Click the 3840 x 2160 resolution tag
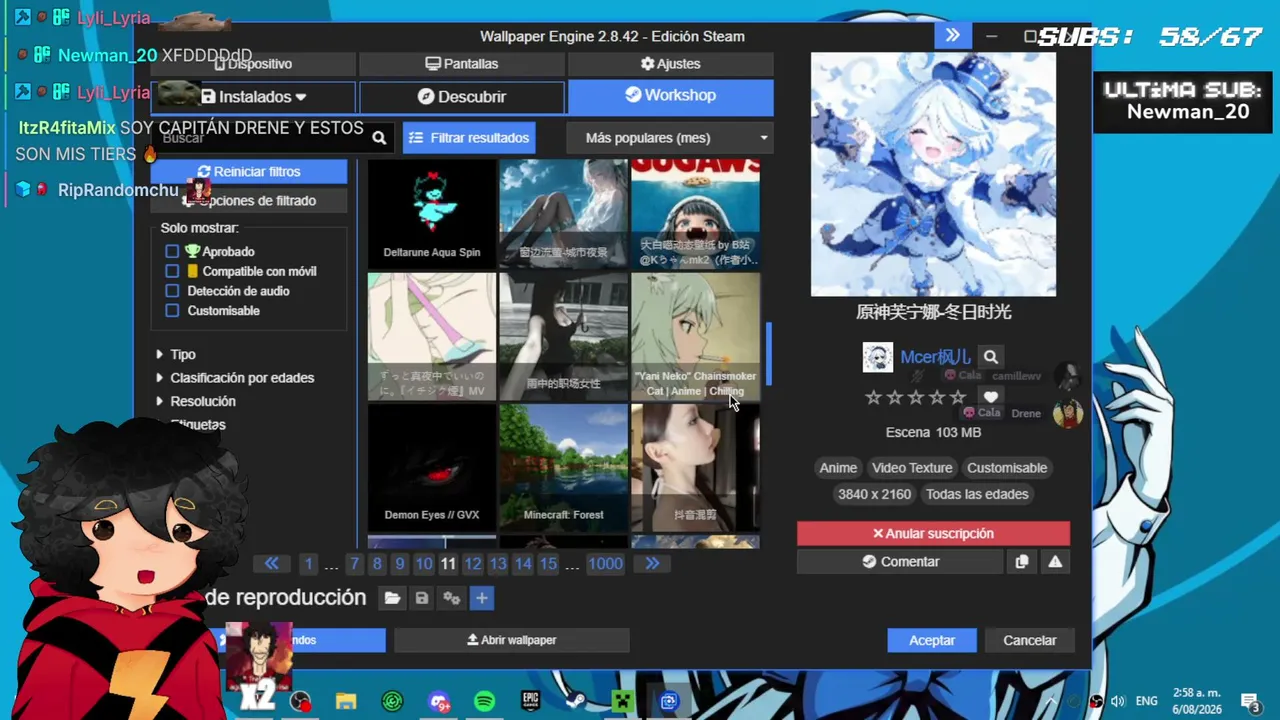 click(x=874, y=494)
